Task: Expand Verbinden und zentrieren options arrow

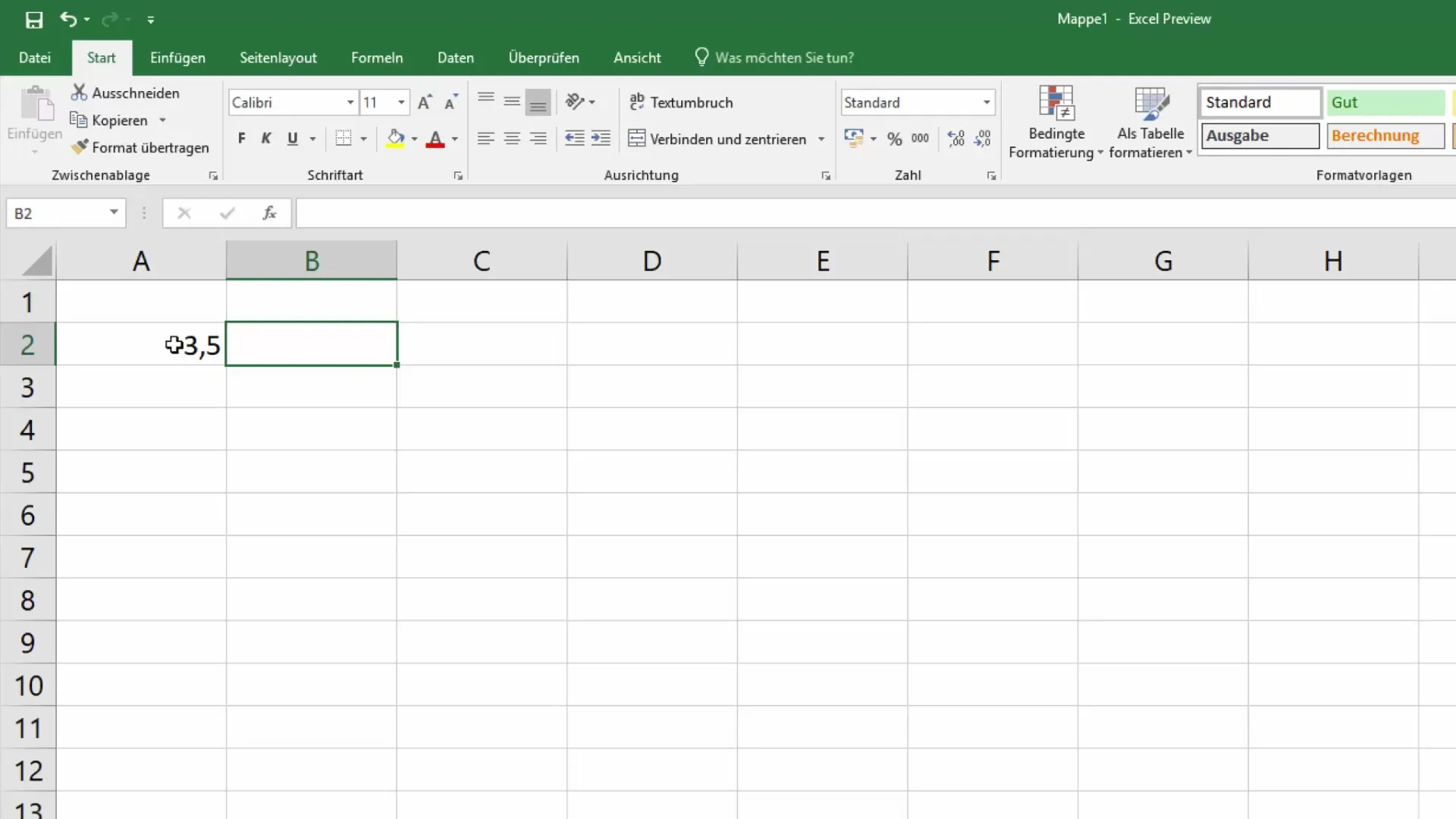Action: pyautogui.click(x=821, y=139)
